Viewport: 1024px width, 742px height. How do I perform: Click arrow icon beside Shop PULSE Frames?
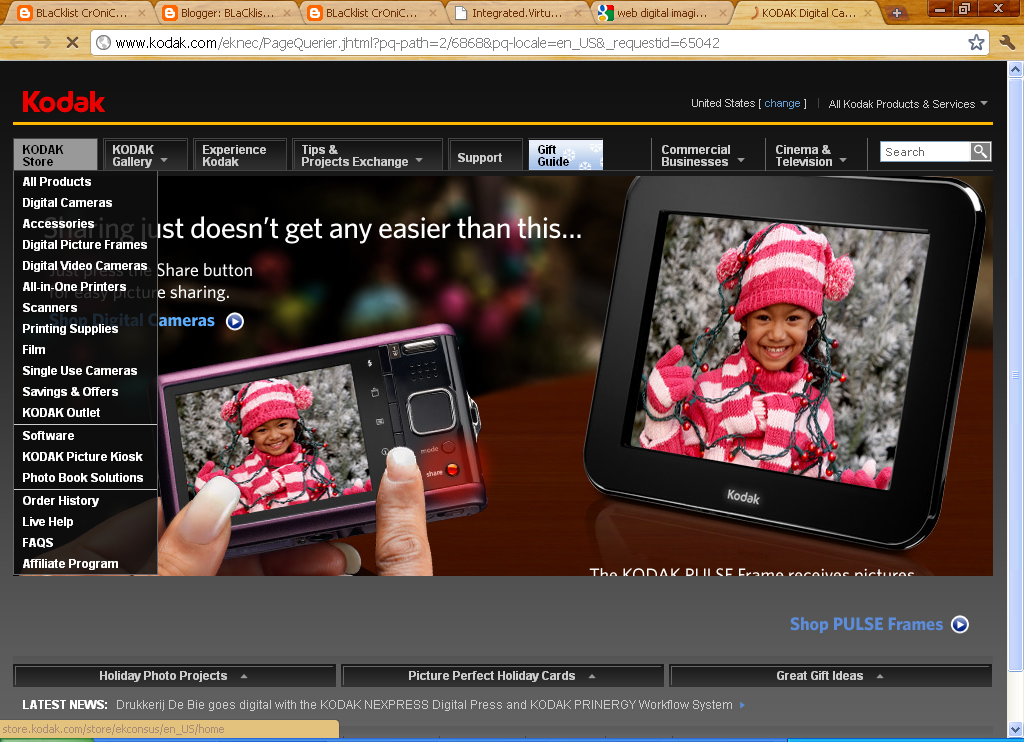pyautogui.click(x=959, y=624)
